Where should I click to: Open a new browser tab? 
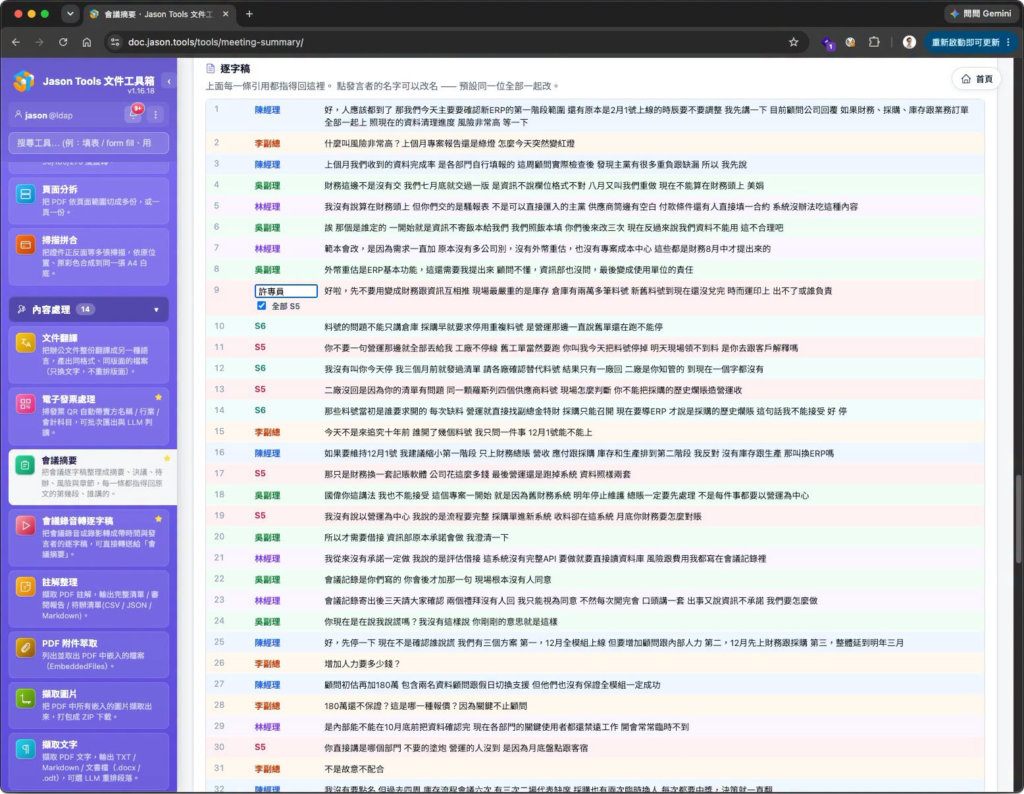[x=249, y=14]
